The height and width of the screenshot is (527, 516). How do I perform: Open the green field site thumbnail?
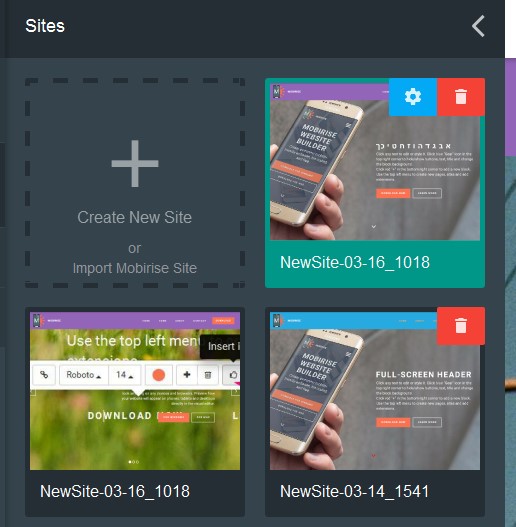coord(135,391)
